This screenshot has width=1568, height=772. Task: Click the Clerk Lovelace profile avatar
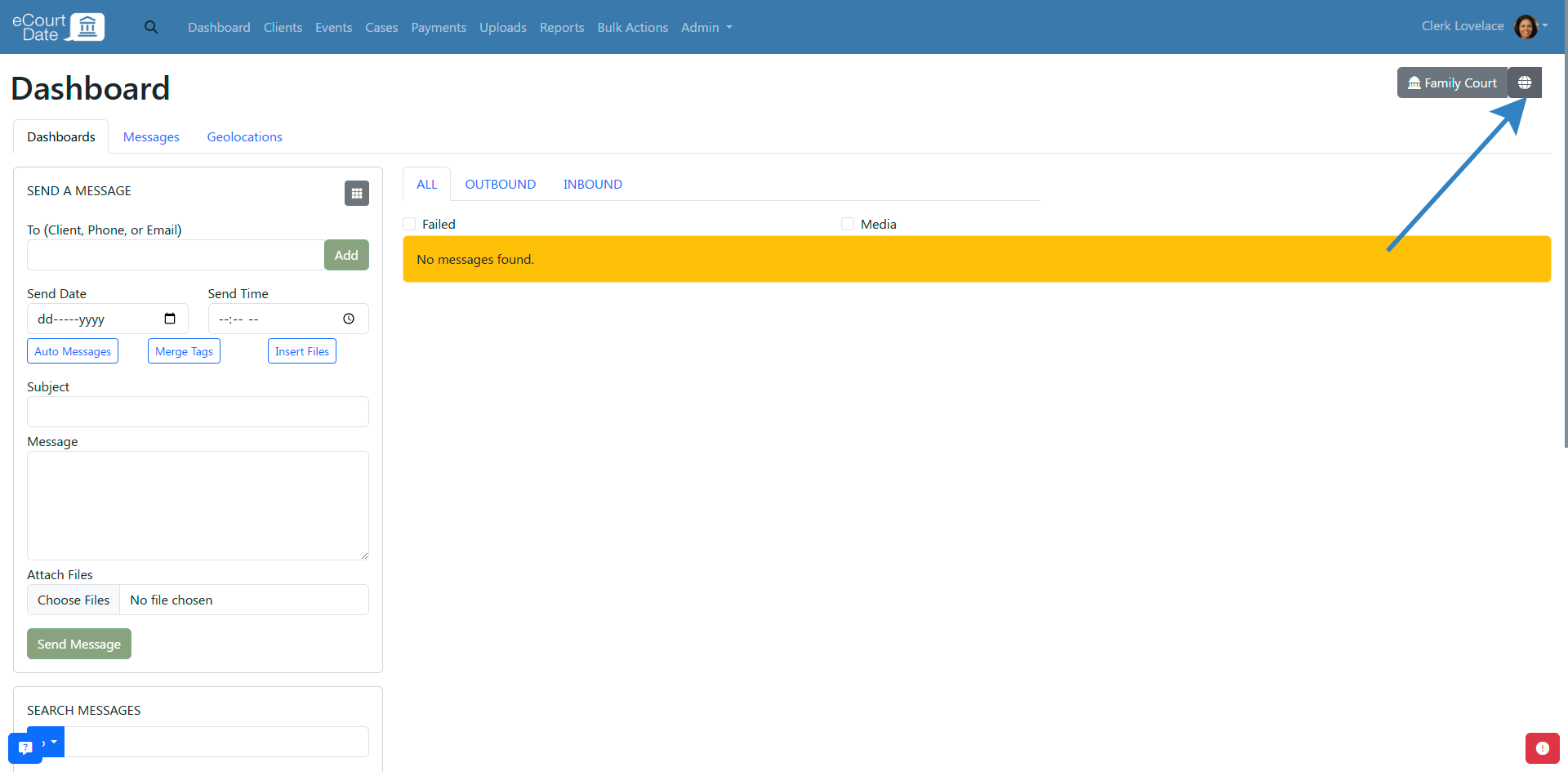coord(1525,27)
